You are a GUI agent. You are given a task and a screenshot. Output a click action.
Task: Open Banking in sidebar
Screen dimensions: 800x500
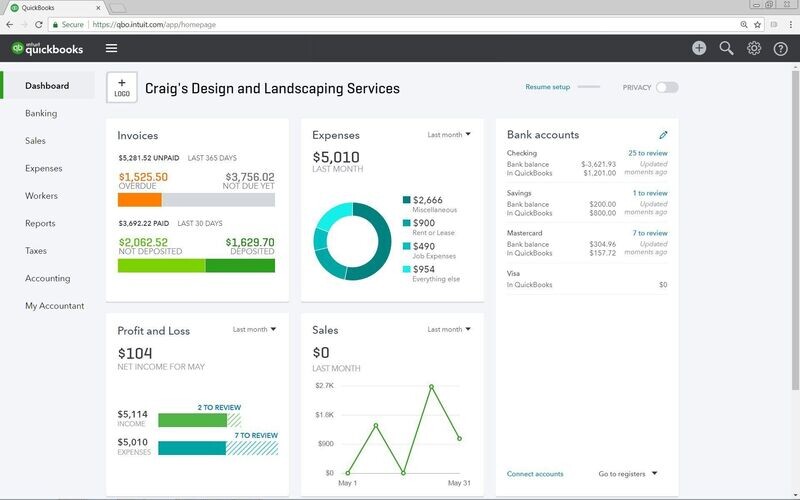click(x=41, y=113)
